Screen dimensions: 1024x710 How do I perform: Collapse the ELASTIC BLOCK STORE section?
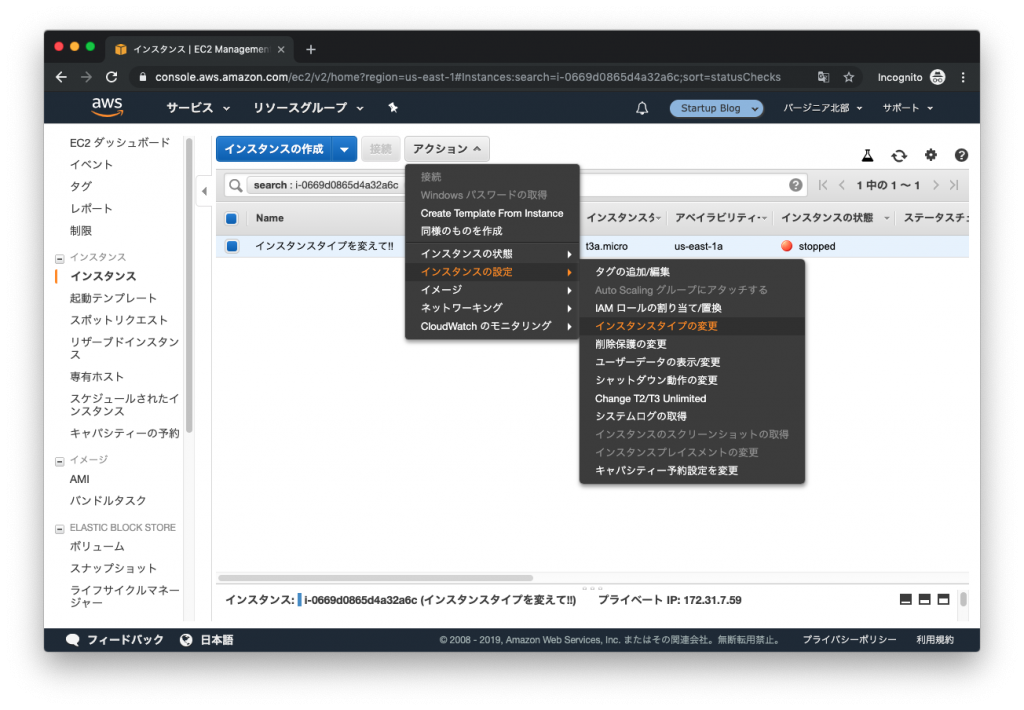pos(59,528)
